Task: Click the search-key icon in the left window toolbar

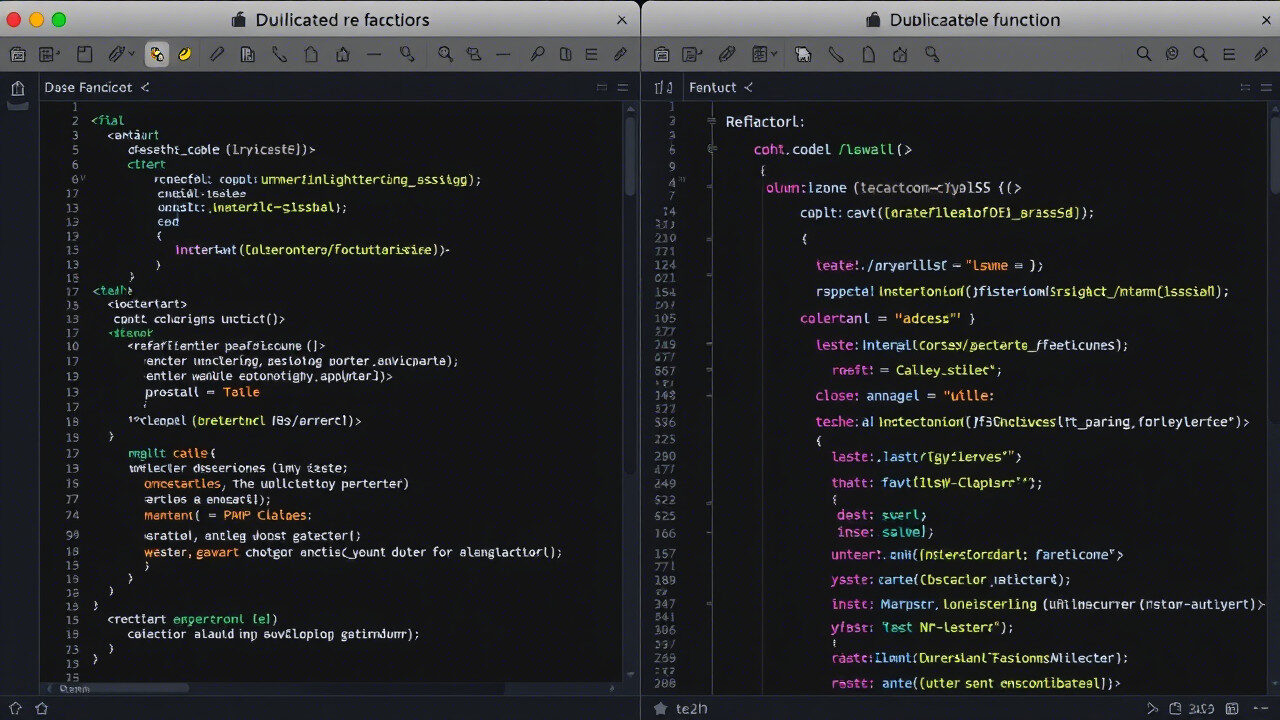Action: point(407,54)
